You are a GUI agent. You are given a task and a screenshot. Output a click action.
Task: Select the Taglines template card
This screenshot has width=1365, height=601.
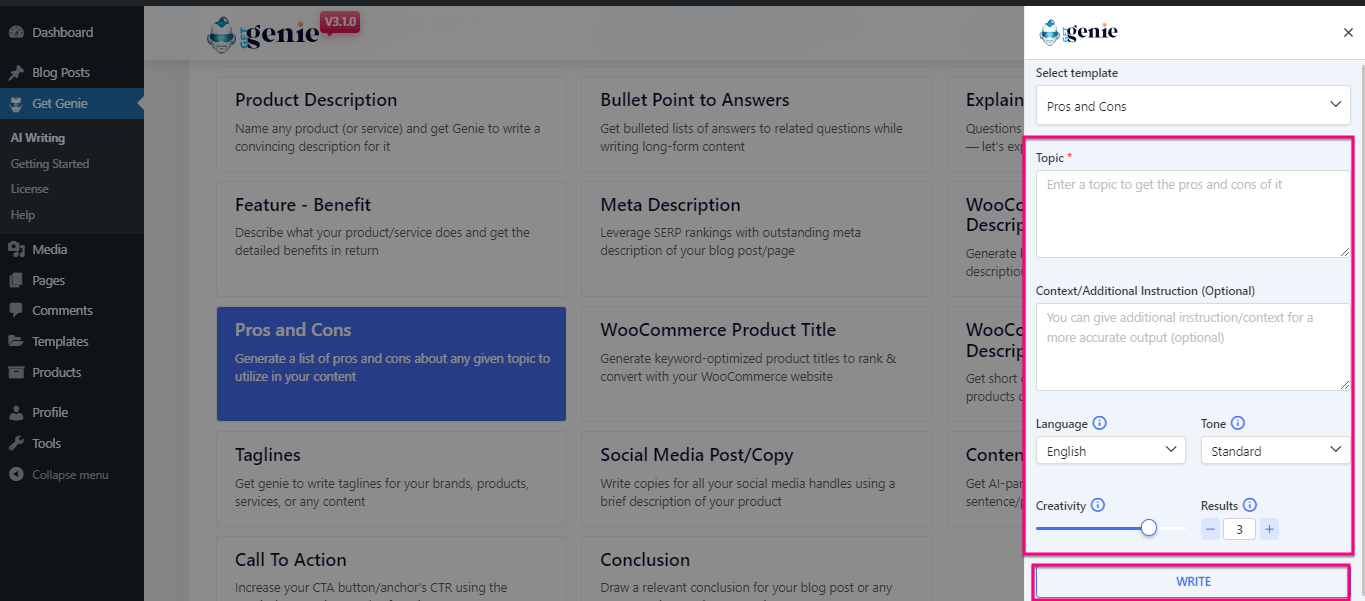point(391,479)
